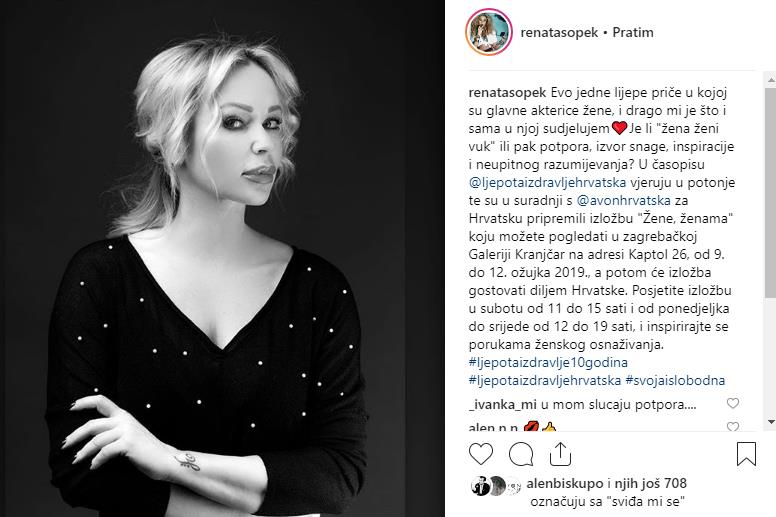This screenshot has height=517, width=776.
Task: Open the #ljepotaizdravljehrvatska hashtag
Action: pyautogui.click(x=544, y=380)
